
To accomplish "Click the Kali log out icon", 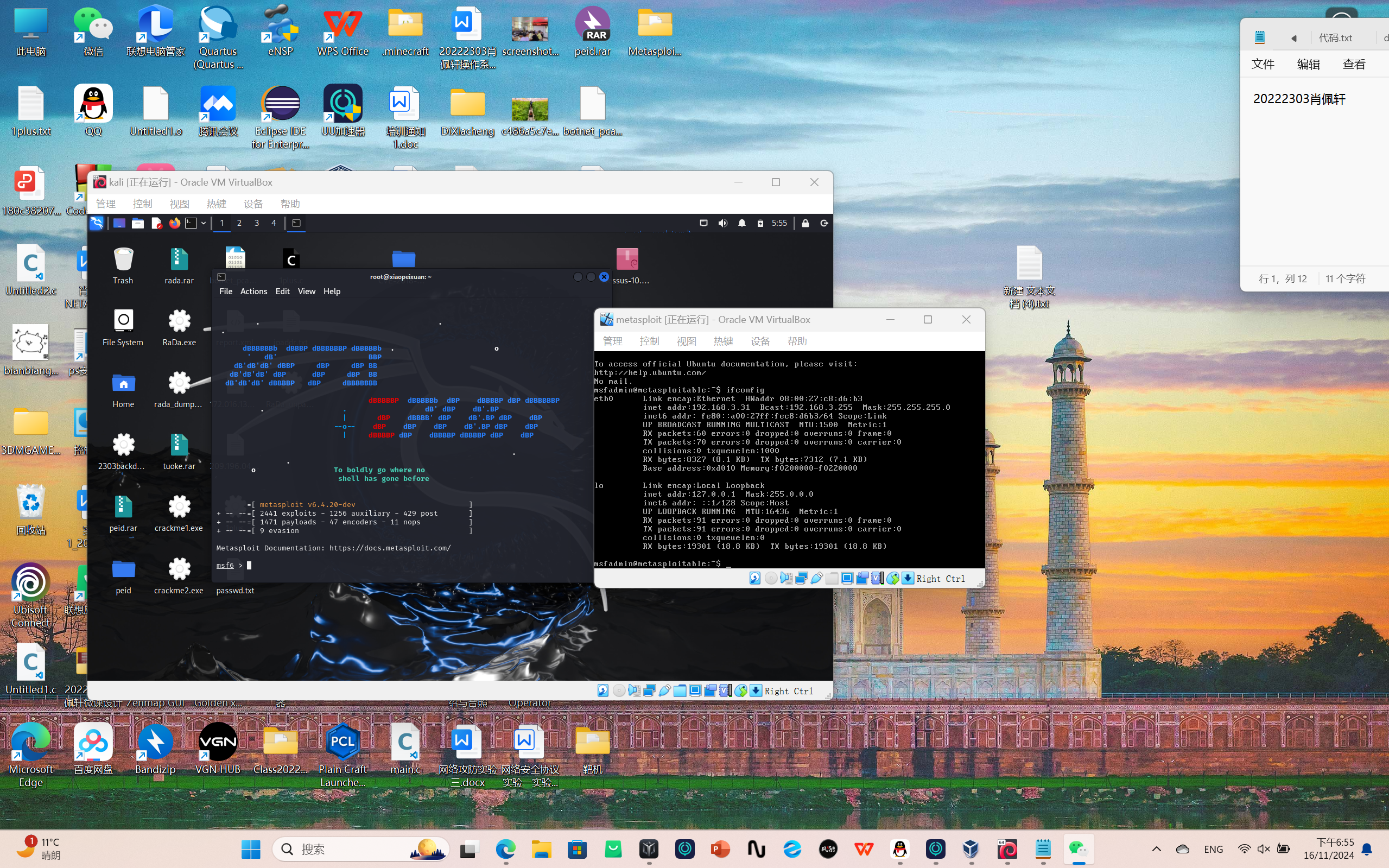I will (824, 223).
